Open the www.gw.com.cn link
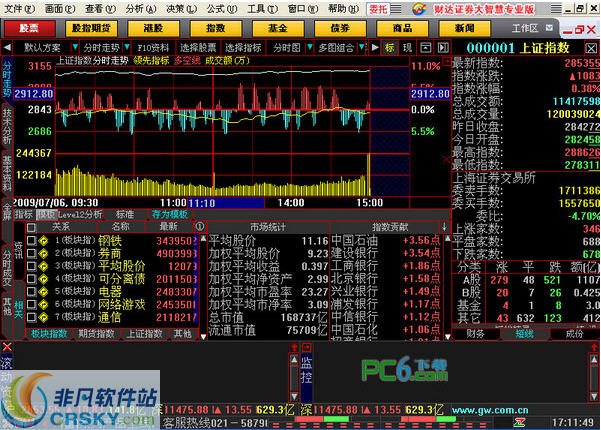 point(490,410)
